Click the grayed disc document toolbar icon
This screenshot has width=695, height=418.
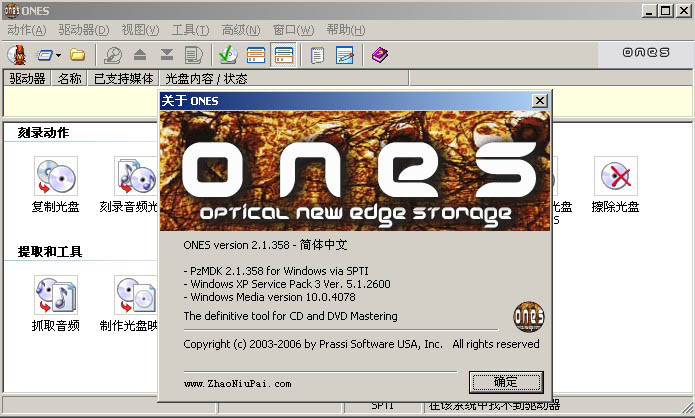pos(194,55)
